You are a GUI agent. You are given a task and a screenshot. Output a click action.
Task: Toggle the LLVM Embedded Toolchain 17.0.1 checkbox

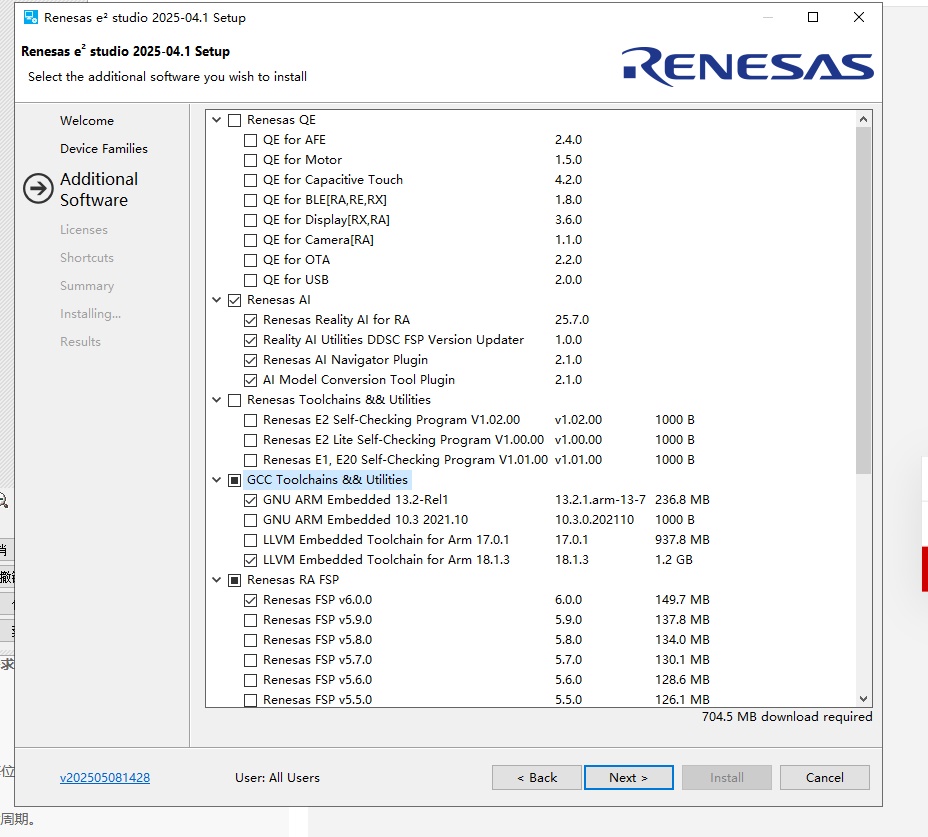(x=250, y=540)
